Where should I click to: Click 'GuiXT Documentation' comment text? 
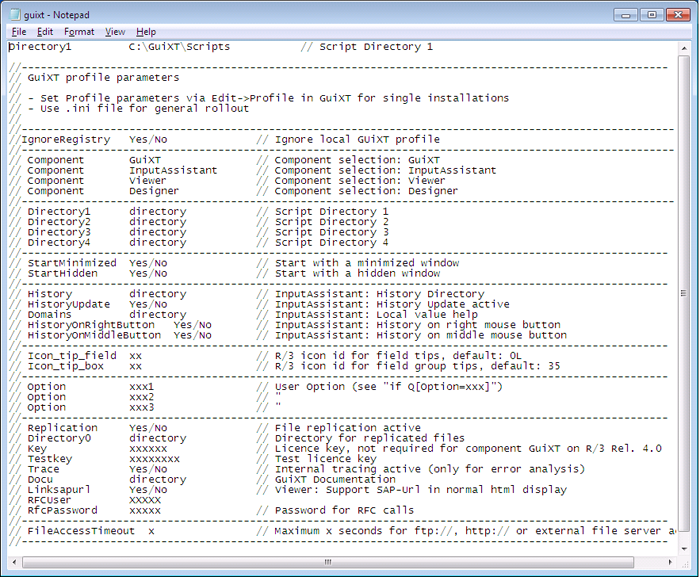[335, 479]
